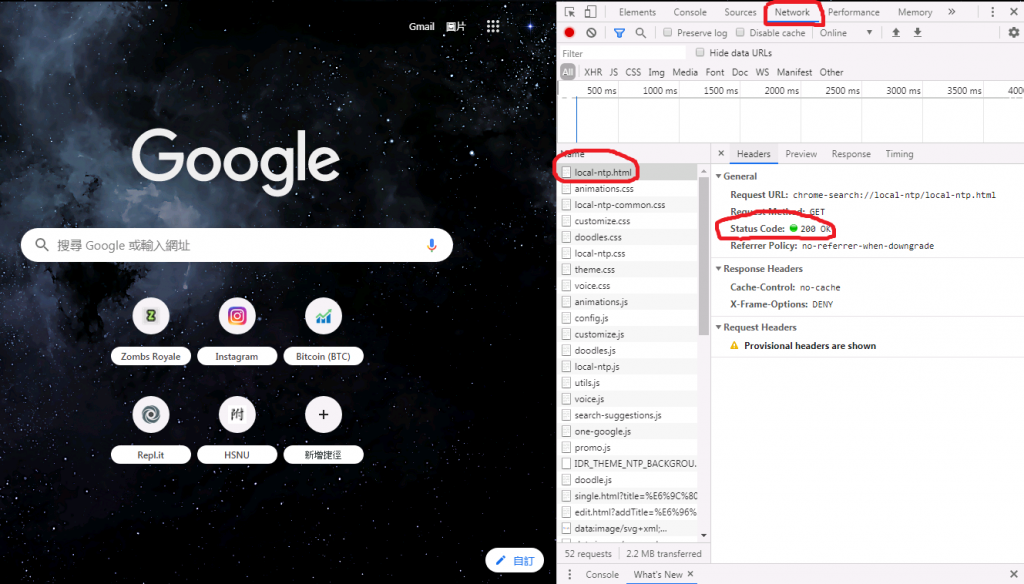Collapse the General section
This screenshot has height=584, width=1024.
point(718,176)
